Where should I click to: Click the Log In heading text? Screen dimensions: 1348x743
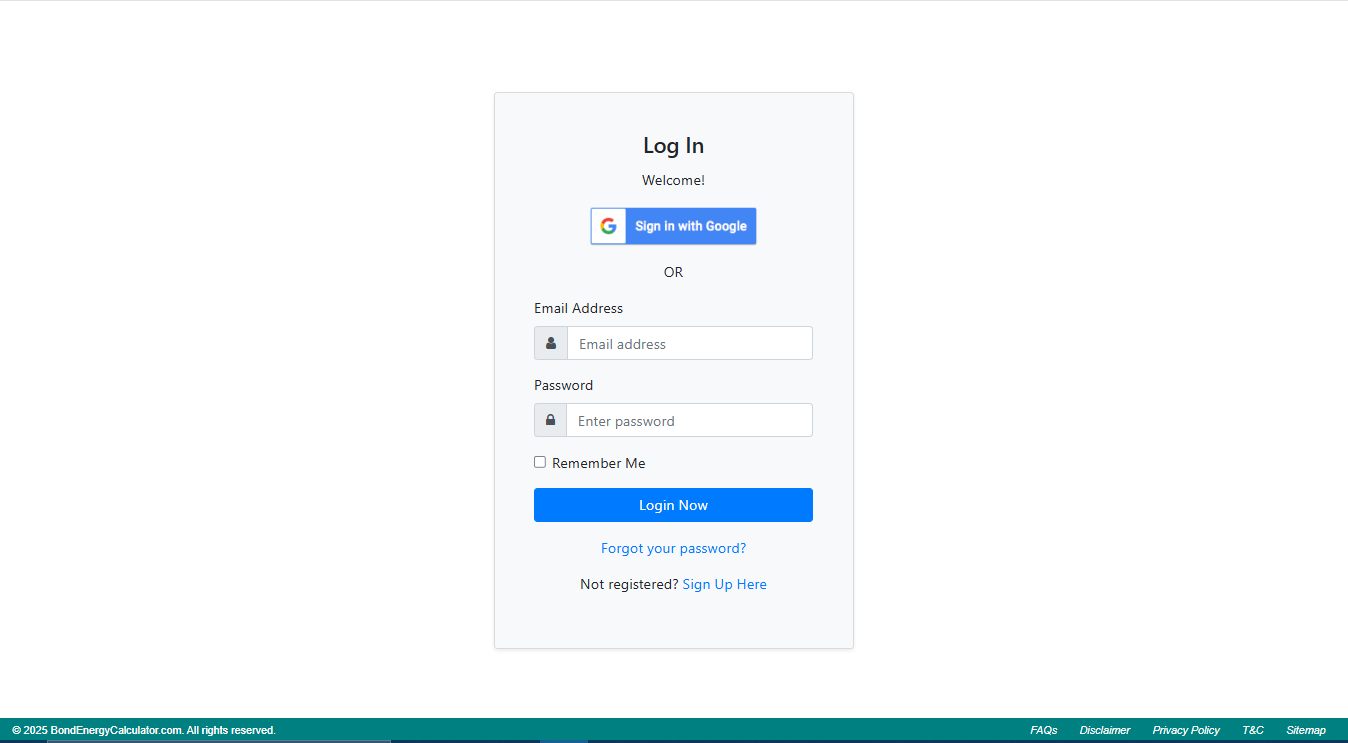point(673,146)
